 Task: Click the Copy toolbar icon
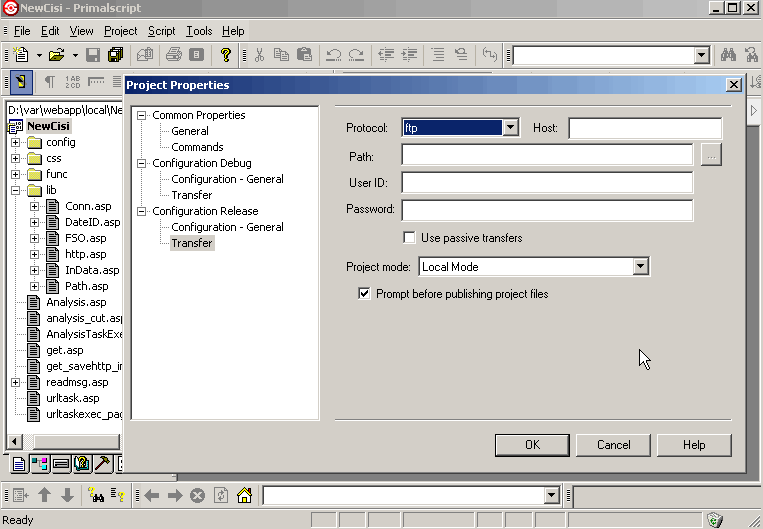281,55
